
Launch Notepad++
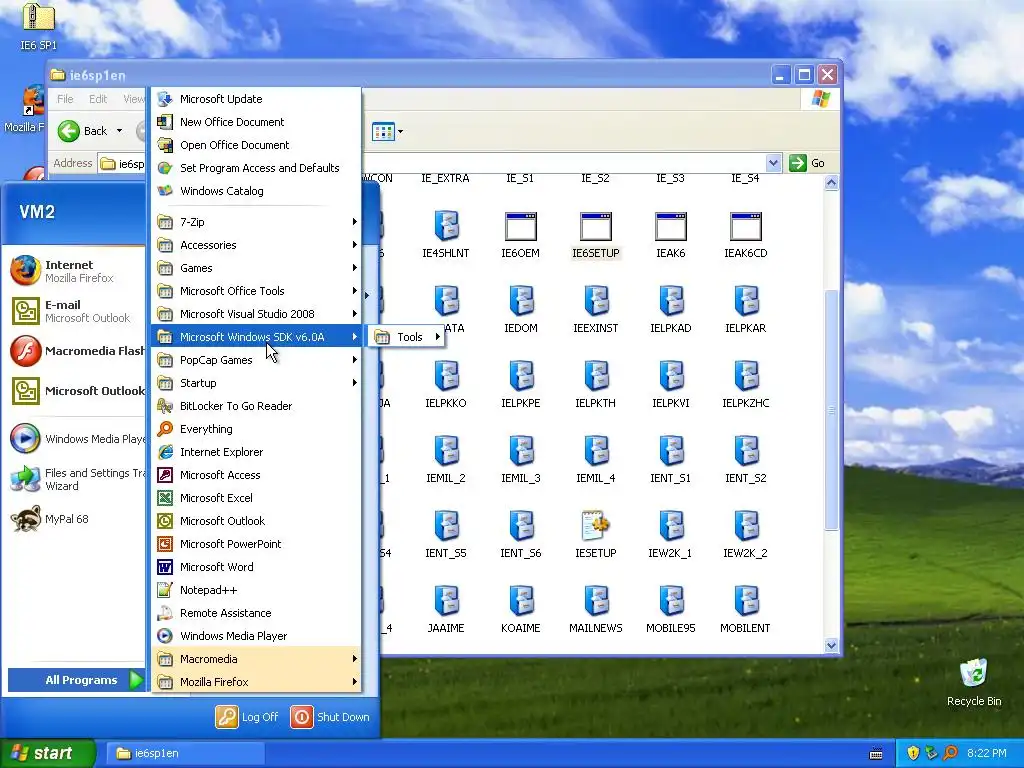pyautogui.click(x=256, y=590)
